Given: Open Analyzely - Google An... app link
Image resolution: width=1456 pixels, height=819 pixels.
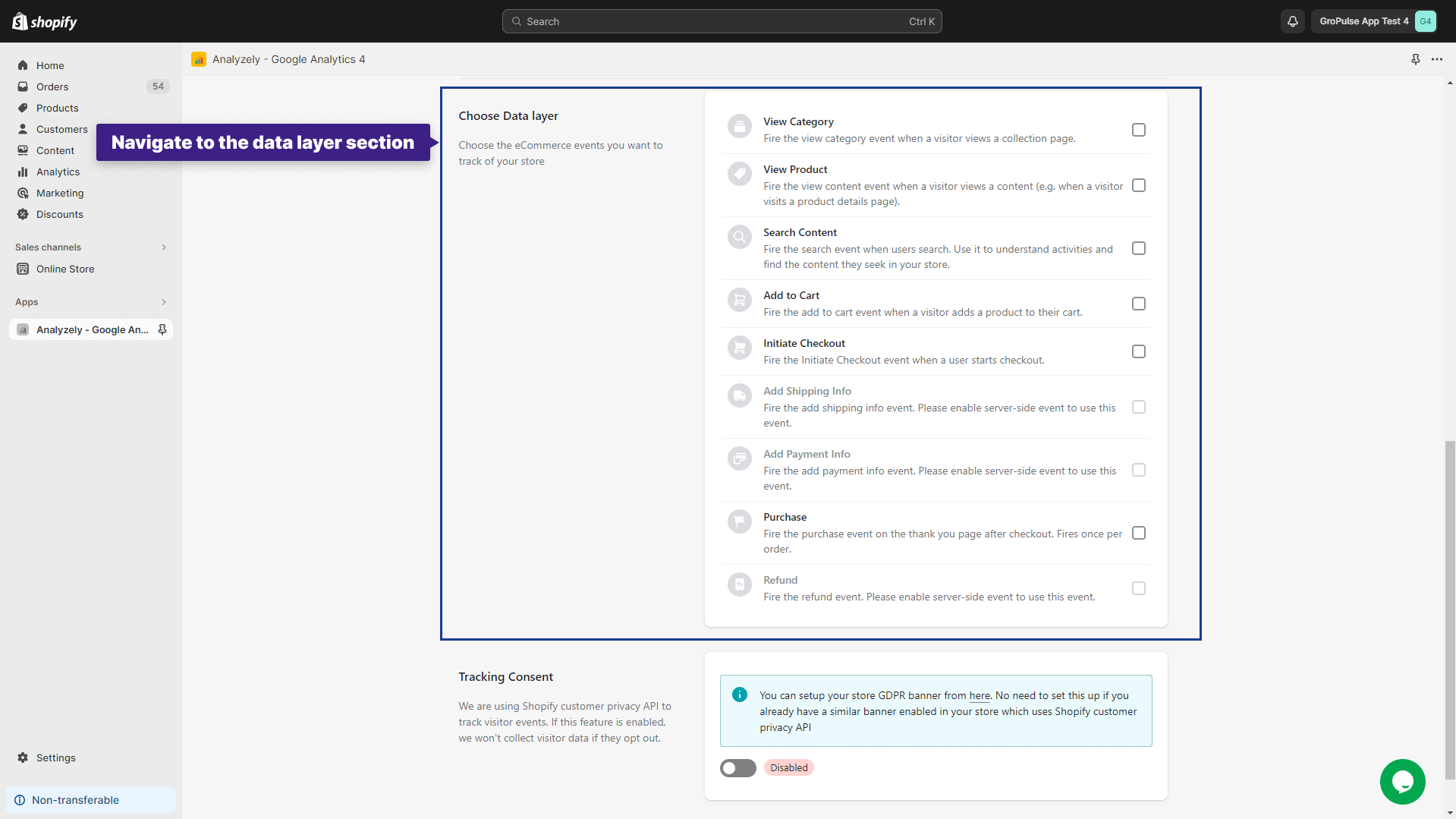Looking at the screenshot, I should 92,329.
